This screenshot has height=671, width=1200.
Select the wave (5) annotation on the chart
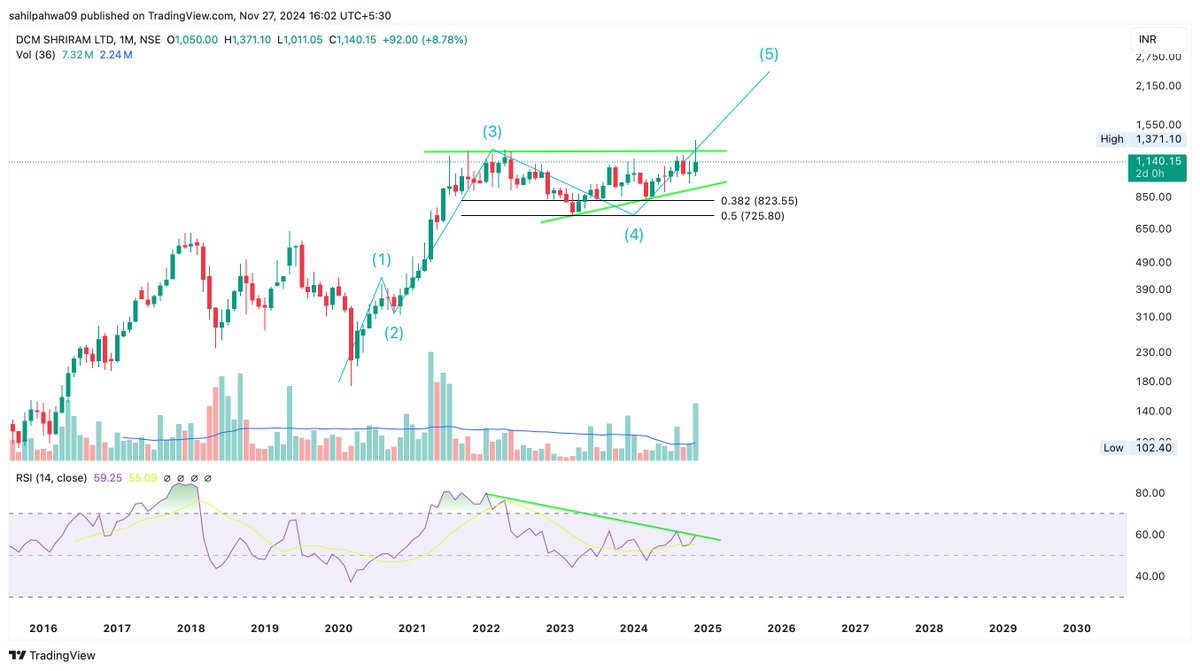pos(768,55)
